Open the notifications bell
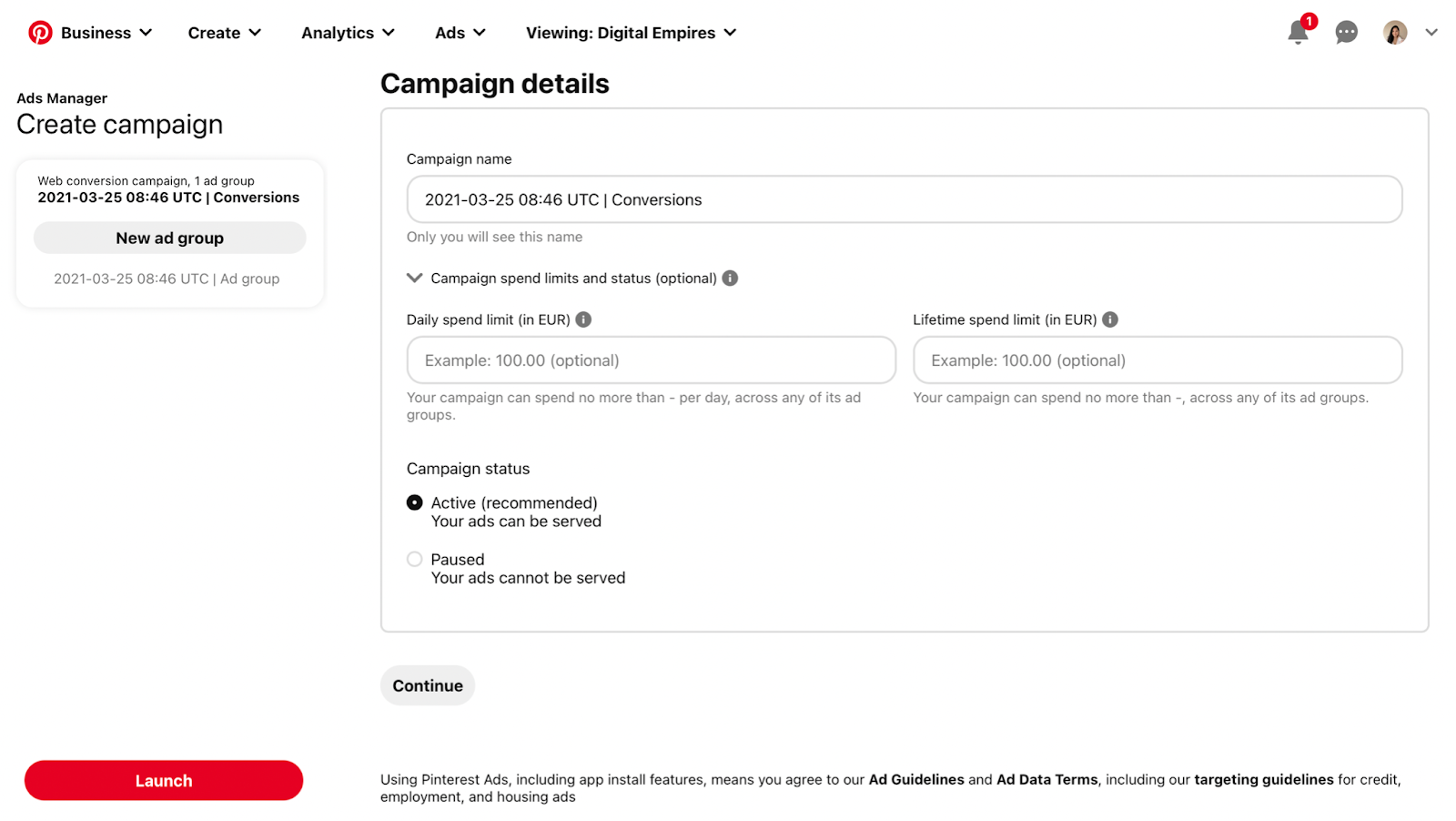 [x=1298, y=33]
